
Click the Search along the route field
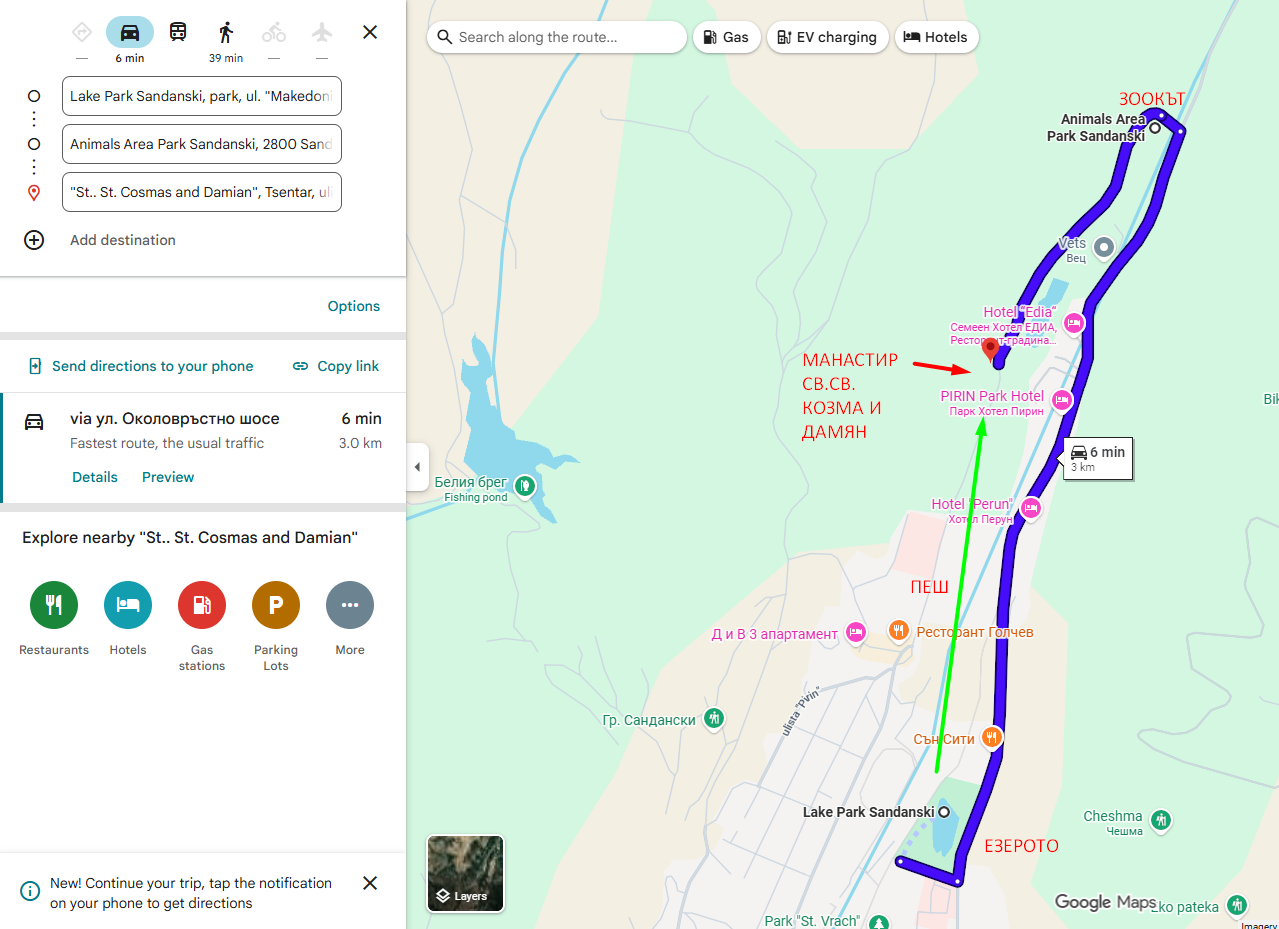pos(567,37)
